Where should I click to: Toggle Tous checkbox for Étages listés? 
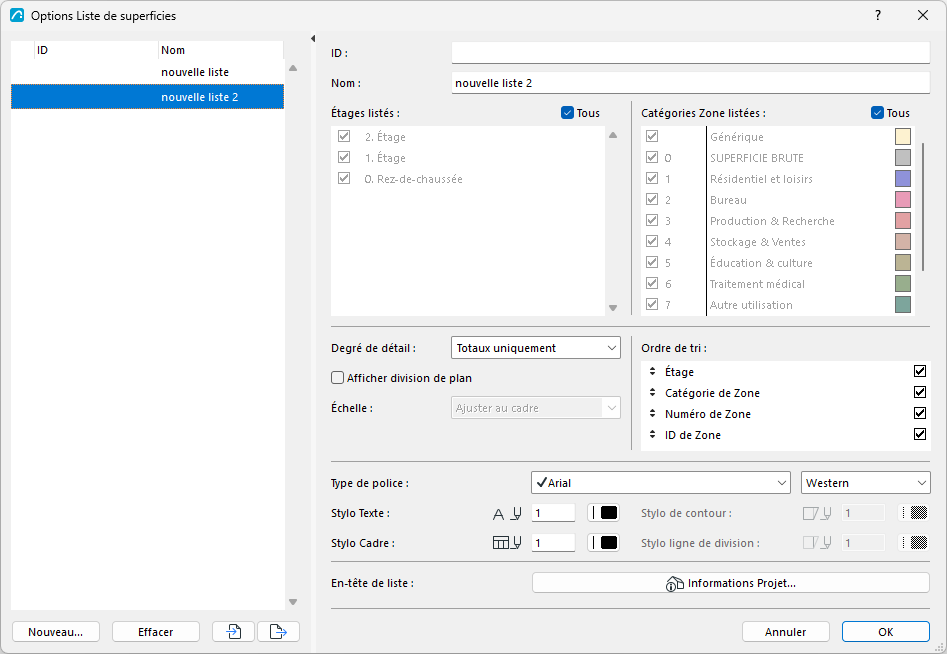[567, 113]
